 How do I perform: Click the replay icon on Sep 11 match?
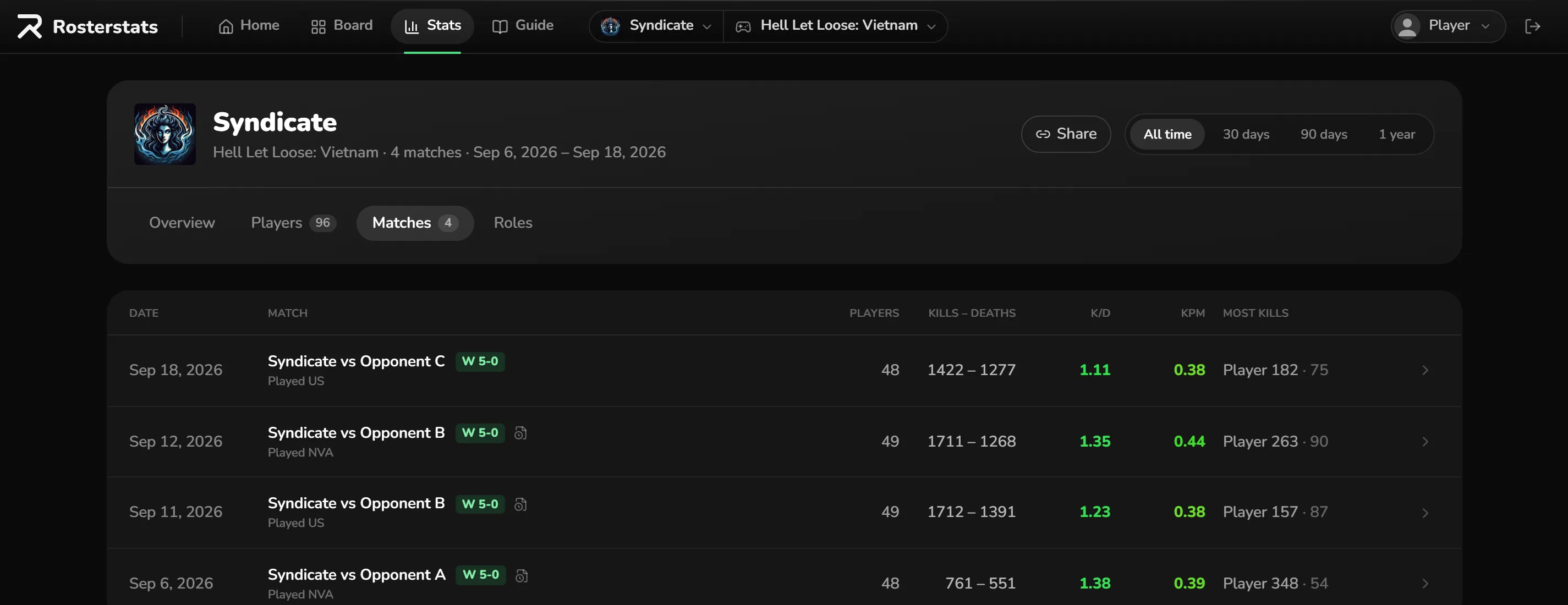(x=520, y=504)
